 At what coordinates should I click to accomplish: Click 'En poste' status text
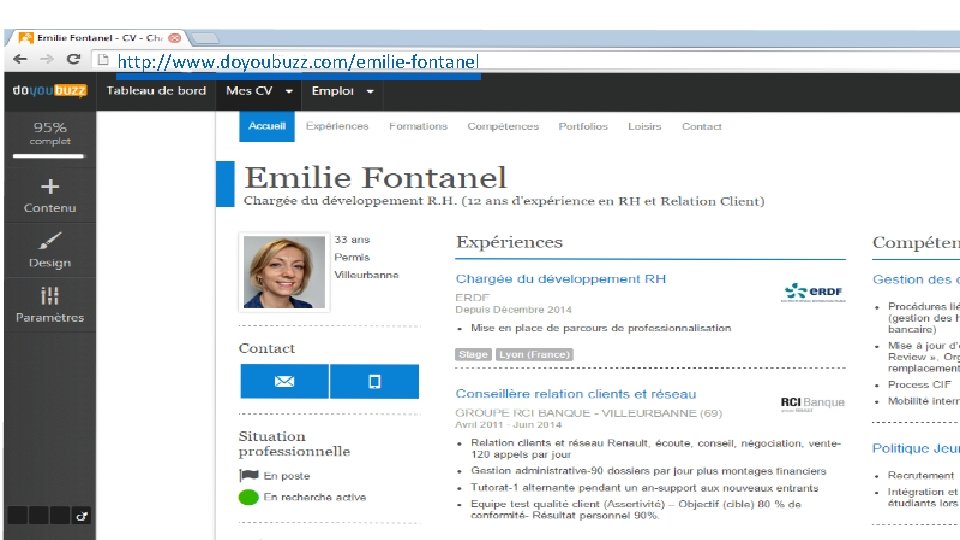click(x=287, y=476)
